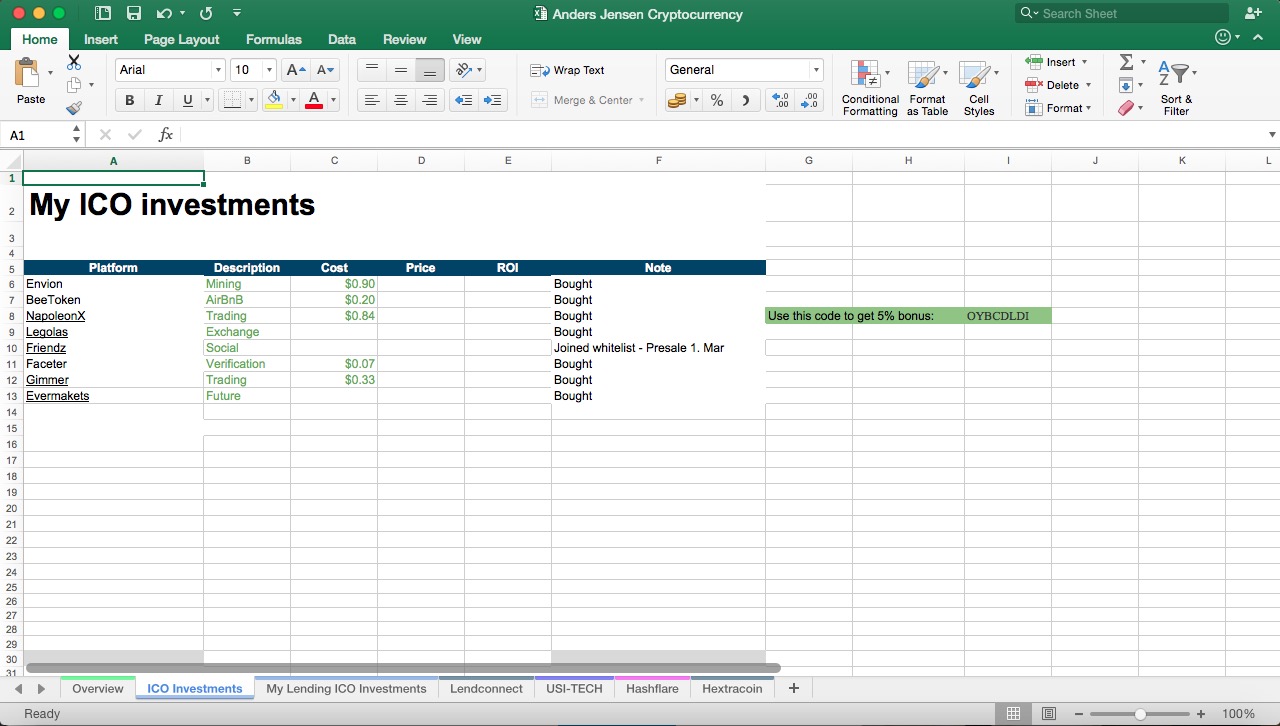Open the font name Arial dropdown
Screen dimensions: 1280x726
tap(217, 70)
